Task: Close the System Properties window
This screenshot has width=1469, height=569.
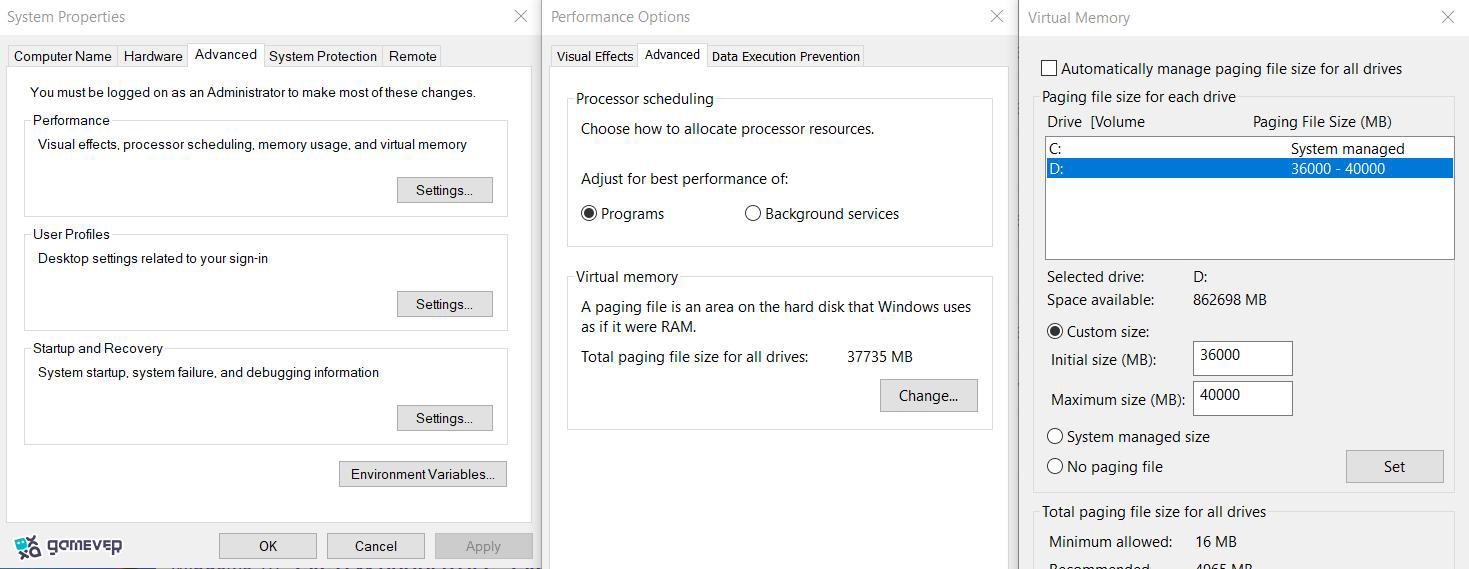Action: point(520,16)
